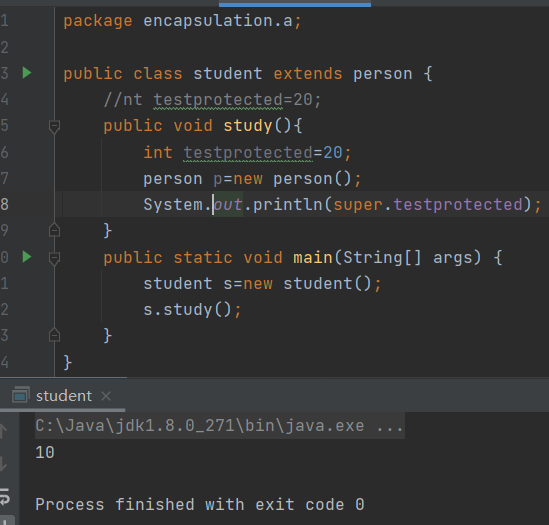Image resolution: width=549 pixels, height=525 pixels.
Task: Click the student tab's window icon
Action: click(x=21, y=395)
